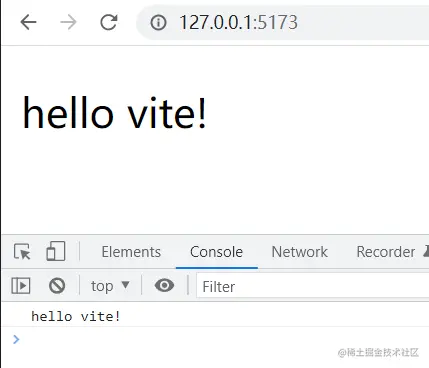View site information icon
Viewport: 429px width, 368px height.
tap(158, 23)
